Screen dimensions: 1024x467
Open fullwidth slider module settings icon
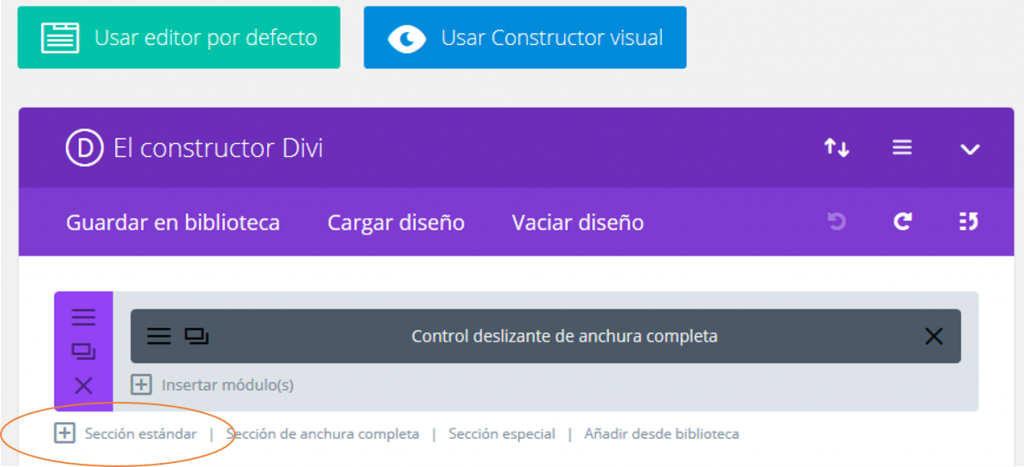(159, 336)
